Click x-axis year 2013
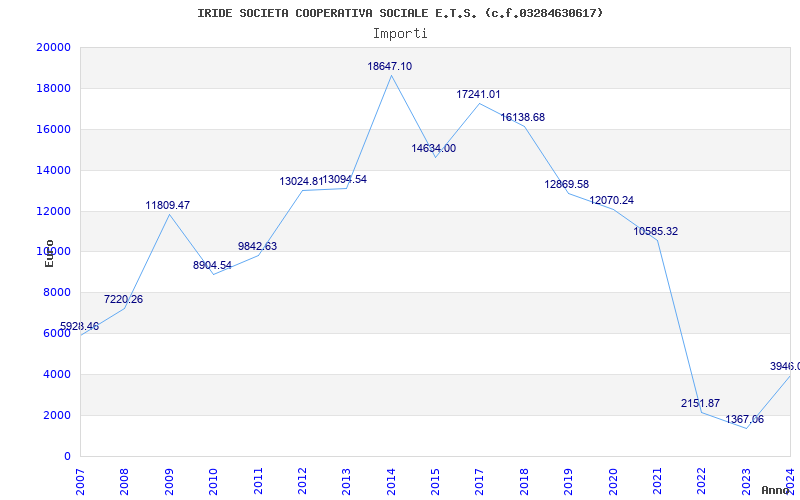This screenshot has height=500, width=800. pyautogui.click(x=347, y=481)
